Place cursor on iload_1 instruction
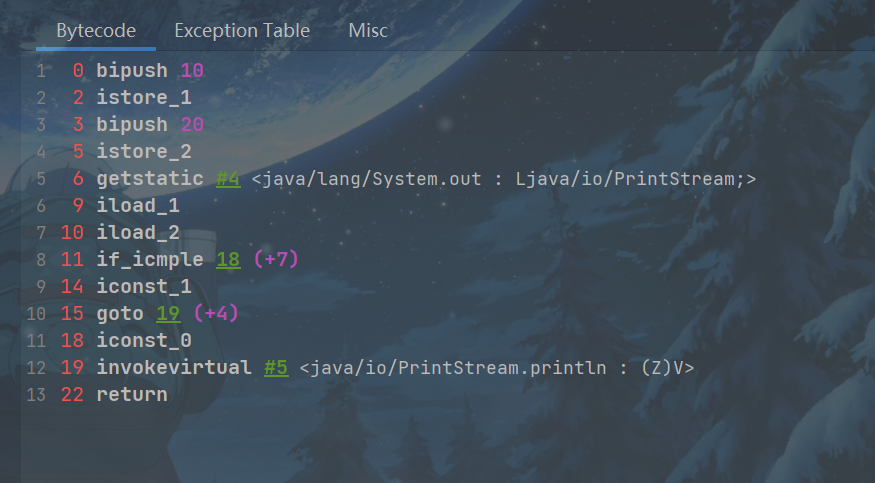Screen dimensions: 875x483 [x=137, y=206]
